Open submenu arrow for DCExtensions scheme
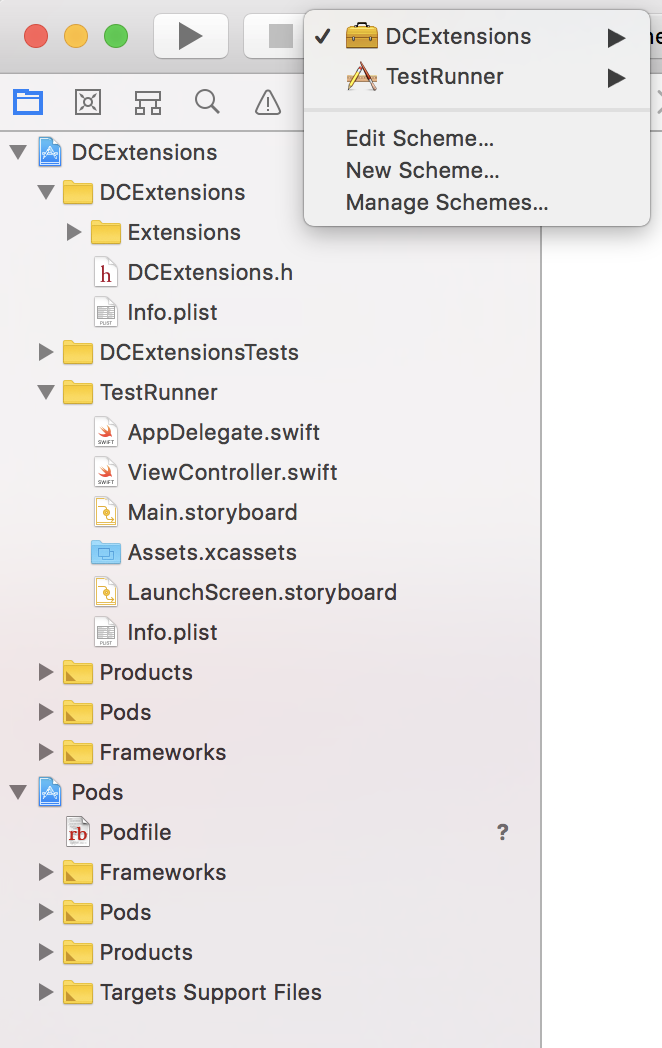The width and height of the screenshot is (662, 1048). pos(616,37)
